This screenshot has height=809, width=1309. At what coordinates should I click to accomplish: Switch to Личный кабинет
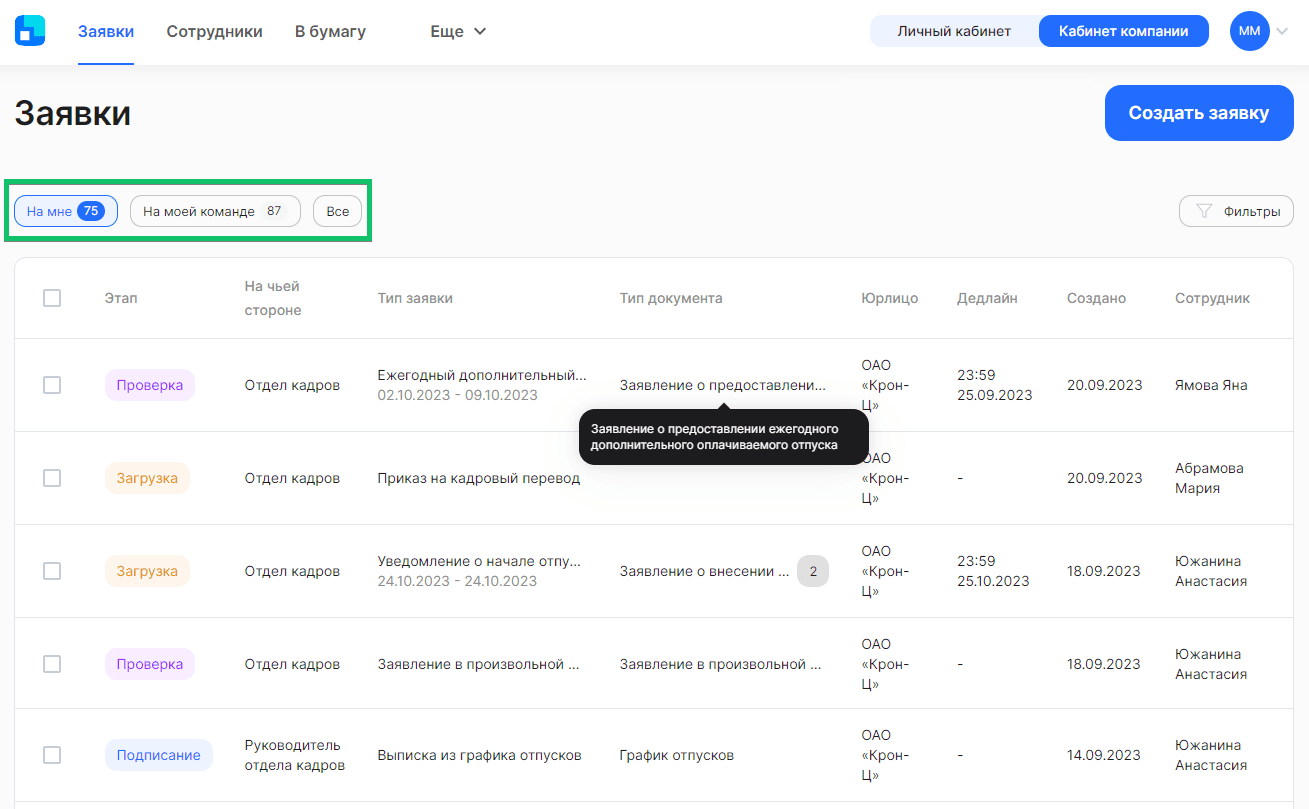coord(954,31)
